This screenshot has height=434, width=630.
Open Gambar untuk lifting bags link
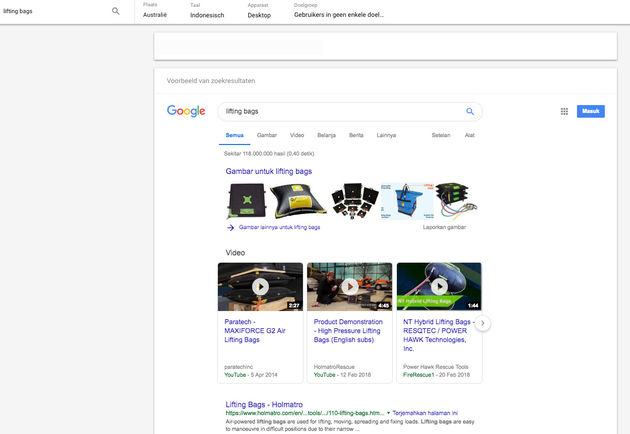268,171
